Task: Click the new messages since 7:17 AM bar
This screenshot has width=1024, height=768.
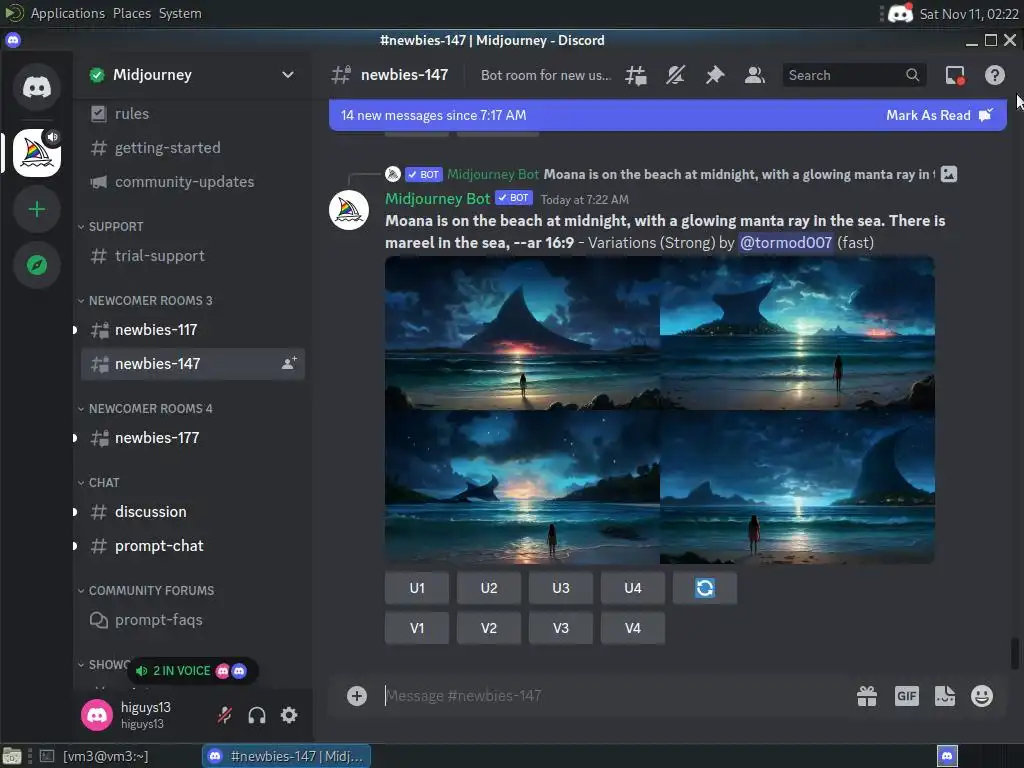Action: [667, 116]
